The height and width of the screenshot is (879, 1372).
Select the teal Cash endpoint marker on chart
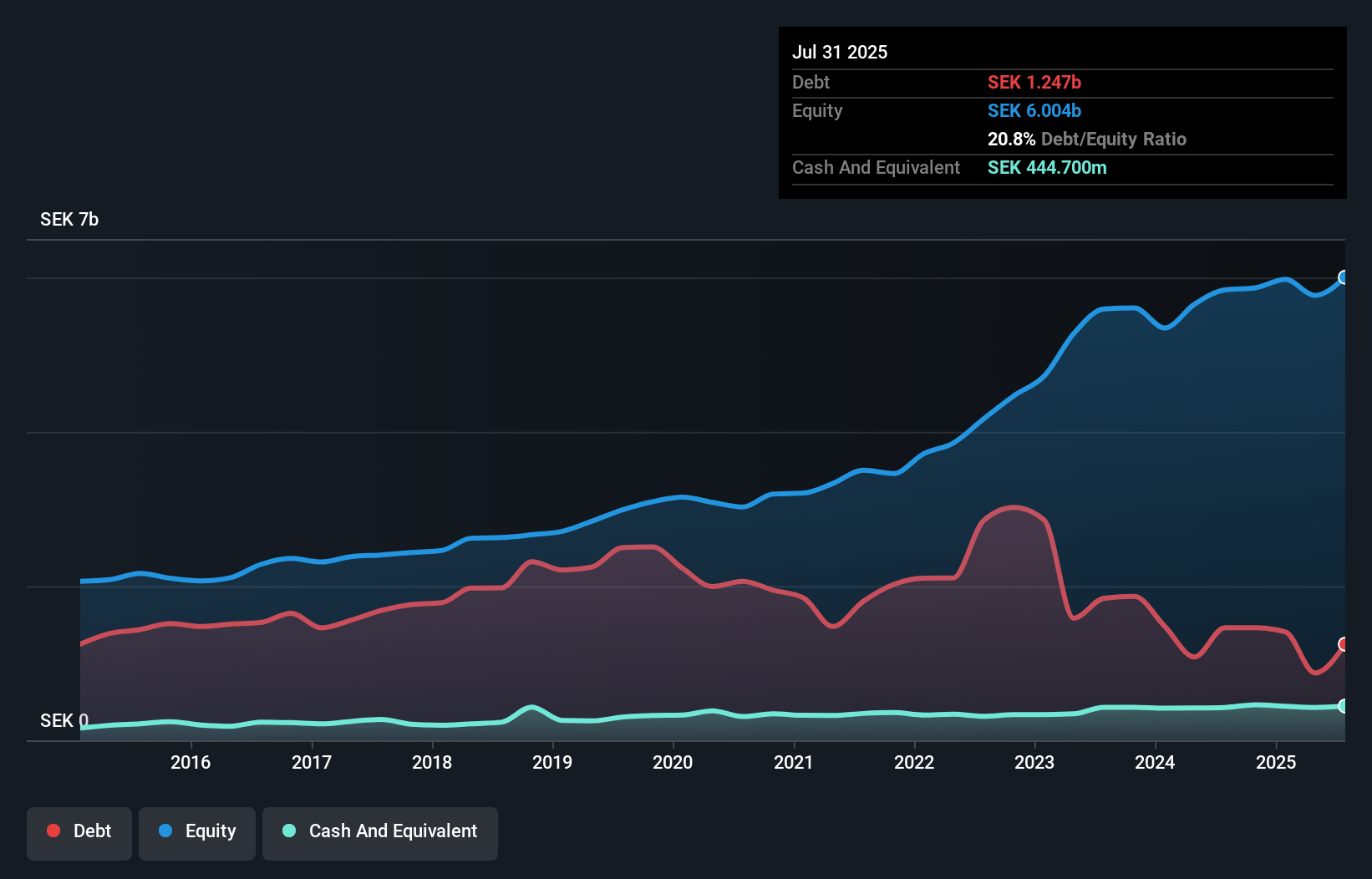[1344, 706]
